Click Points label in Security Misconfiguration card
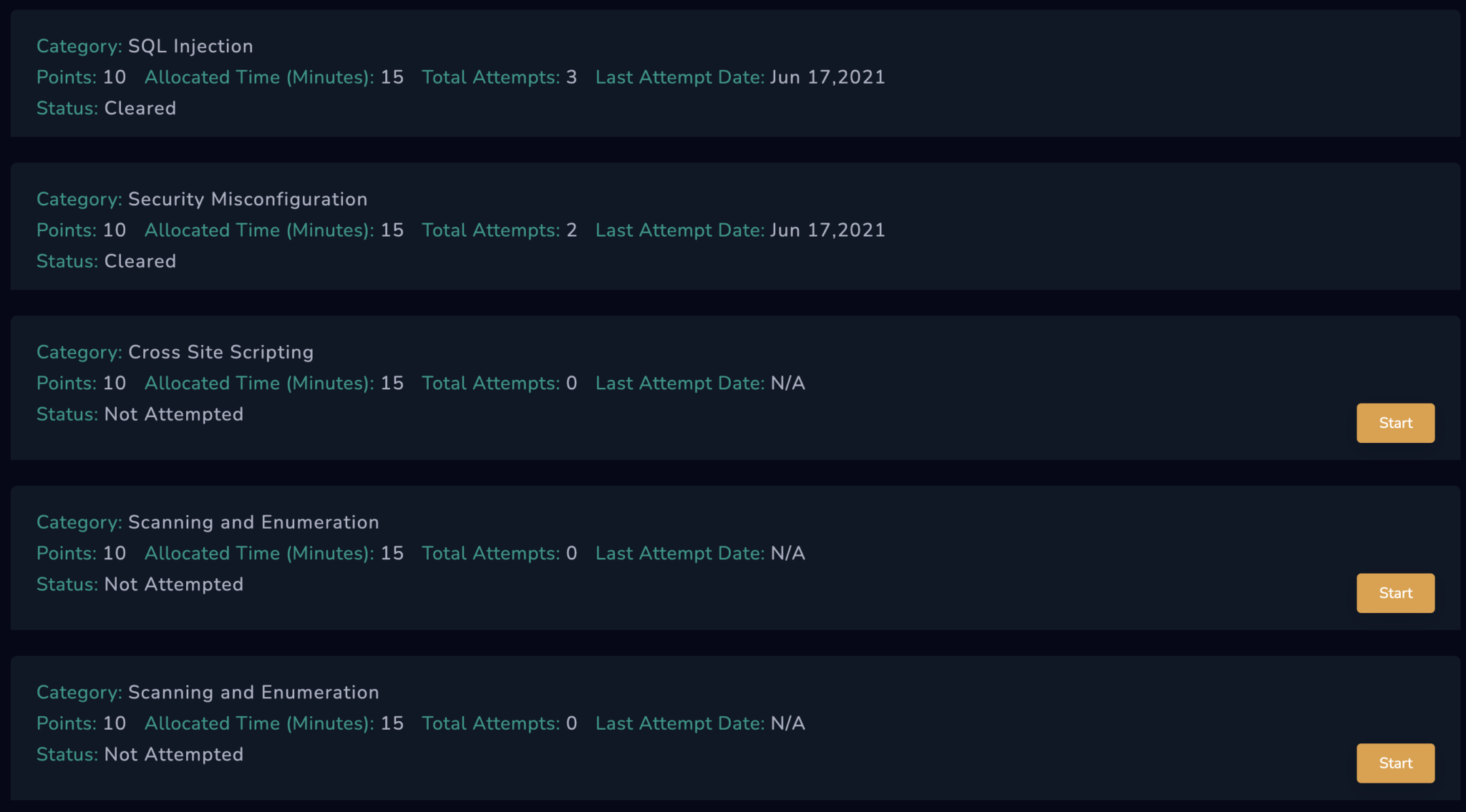The width and height of the screenshot is (1466, 812). (x=67, y=230)
